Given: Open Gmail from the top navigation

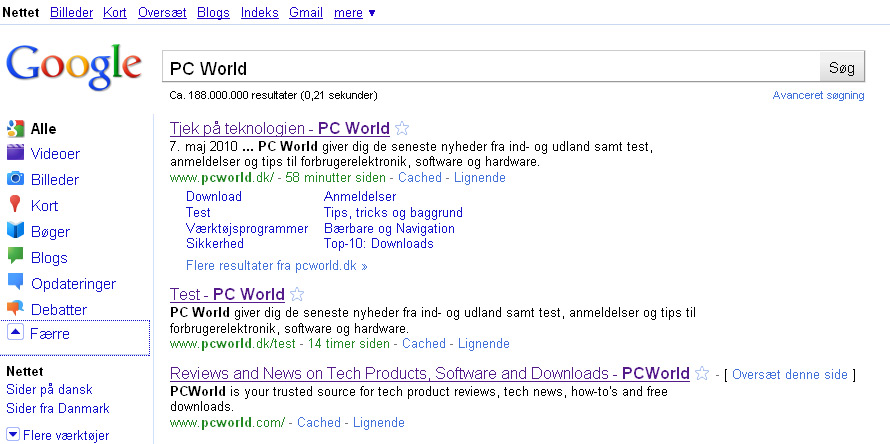Looking at the screenshot, I should [305, 13].
